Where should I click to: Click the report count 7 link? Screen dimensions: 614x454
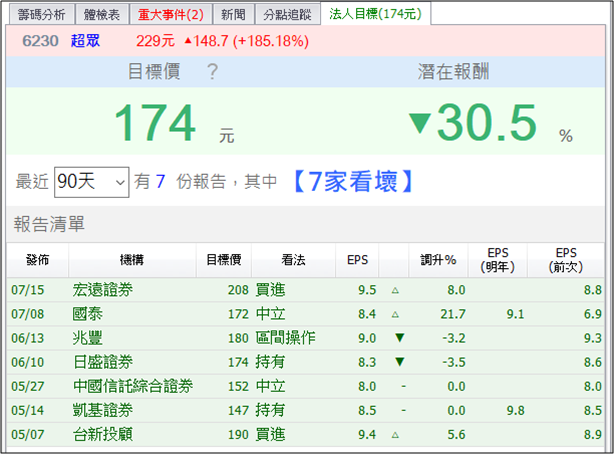coord(160,181)
